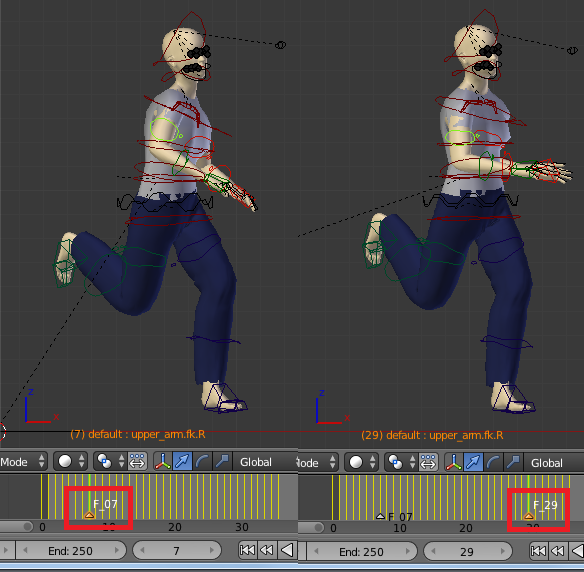The width and height of the screenshot is (584, 572).
Task: Select the translate manipulator in the left header
Action: coord(182,462)
